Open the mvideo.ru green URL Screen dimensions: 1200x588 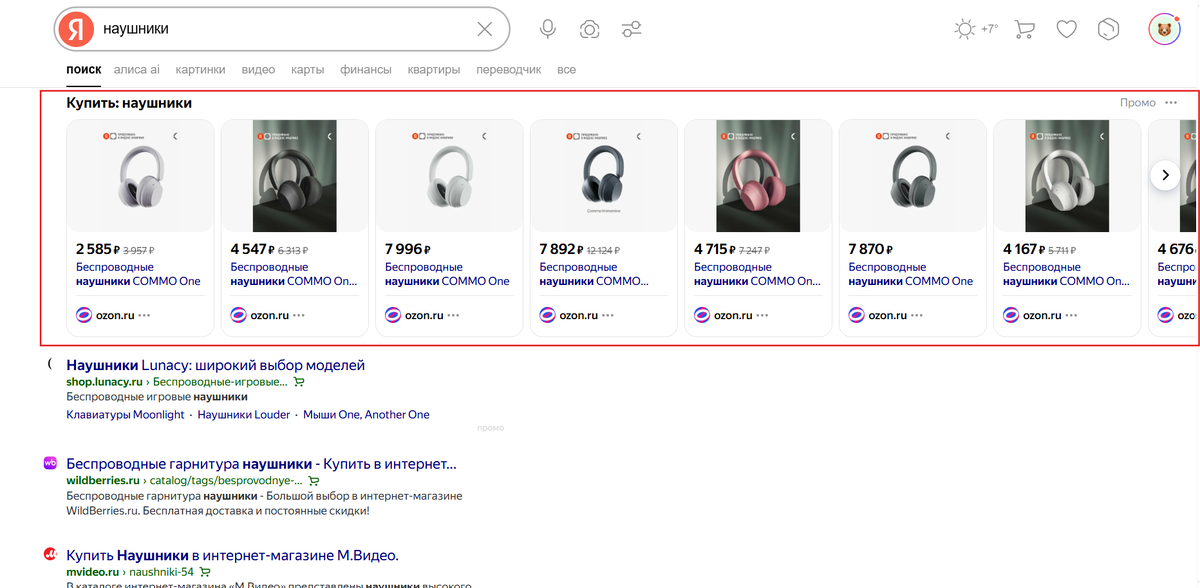click(91, 572)
